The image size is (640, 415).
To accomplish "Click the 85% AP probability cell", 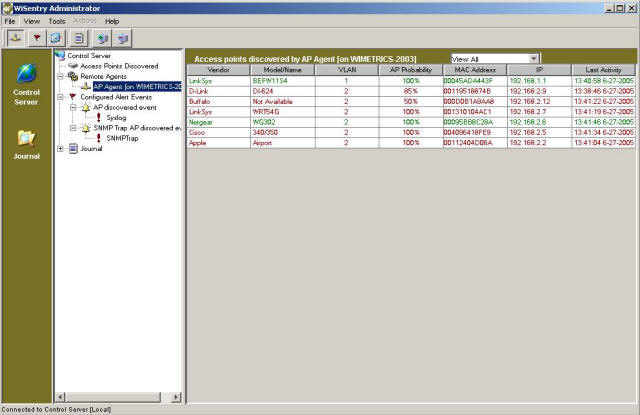I will [411, 91].
